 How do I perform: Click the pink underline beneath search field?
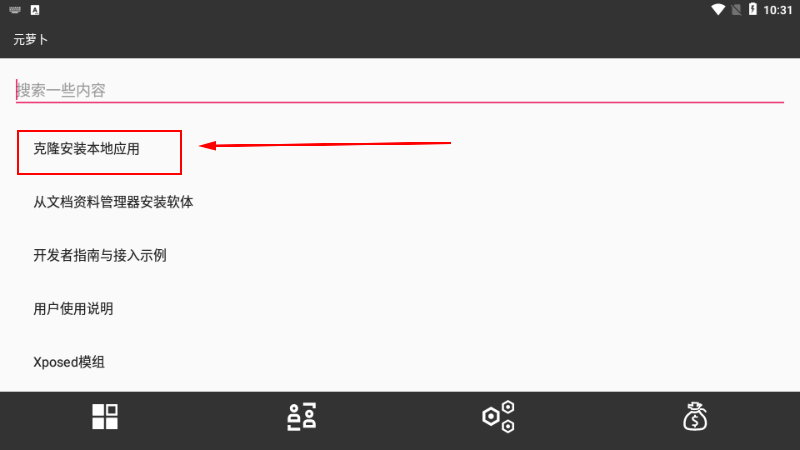[400, 103]
